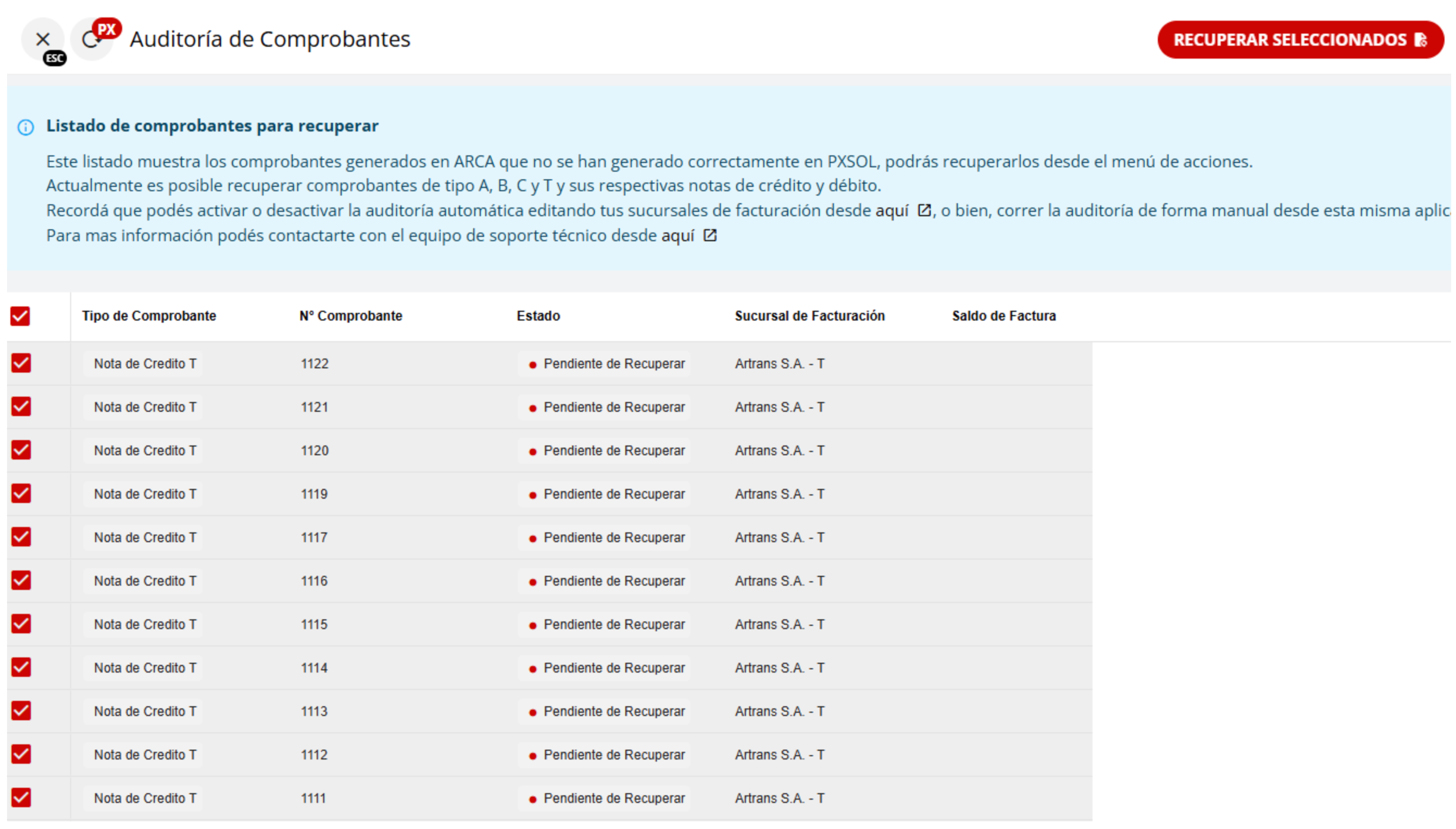Open the sucursales de facturación aquí link
Image resolution: width=1456 pixels, height=829 pixels.
pos(891,211)
